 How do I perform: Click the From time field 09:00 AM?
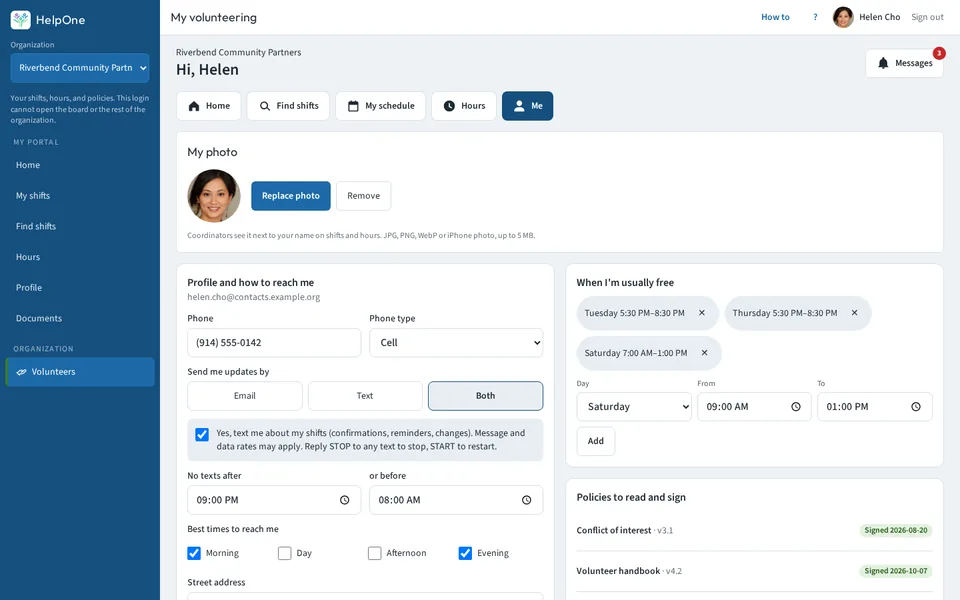[754, 407]
